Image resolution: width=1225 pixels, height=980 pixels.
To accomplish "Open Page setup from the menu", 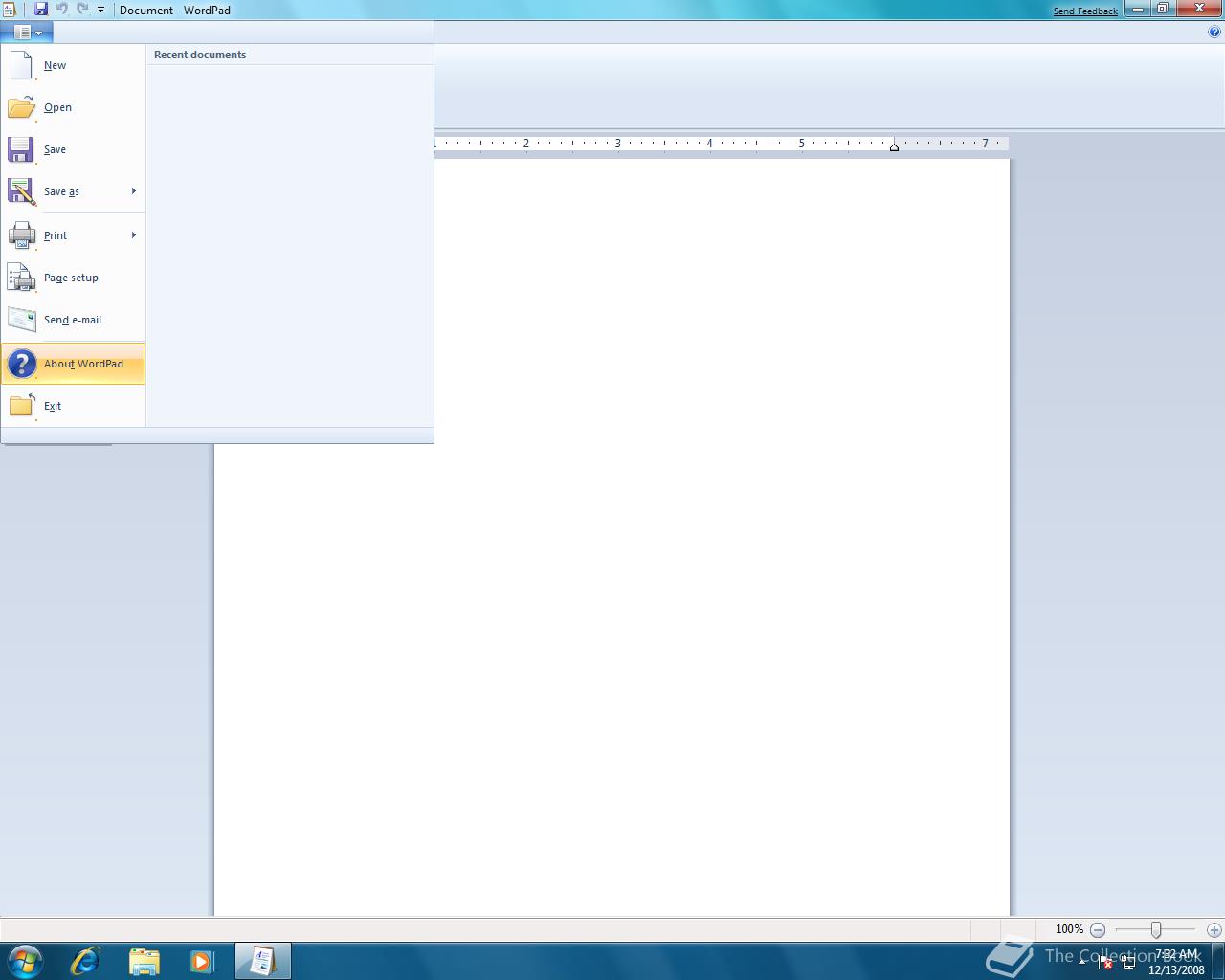I will point(73,278).
